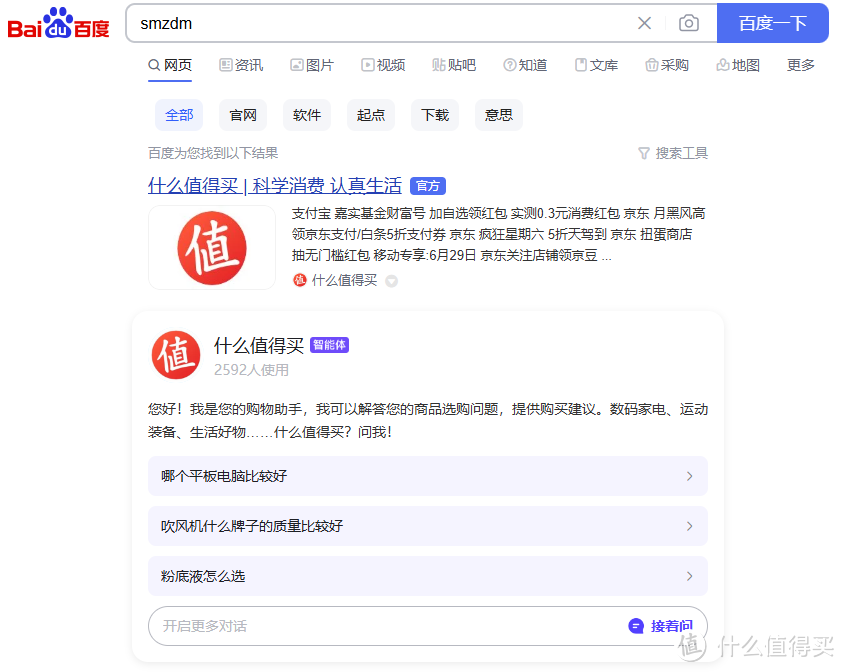Open 搜索工具 filter options
Screen dimensions: 844x672
[x=673, y=153]
